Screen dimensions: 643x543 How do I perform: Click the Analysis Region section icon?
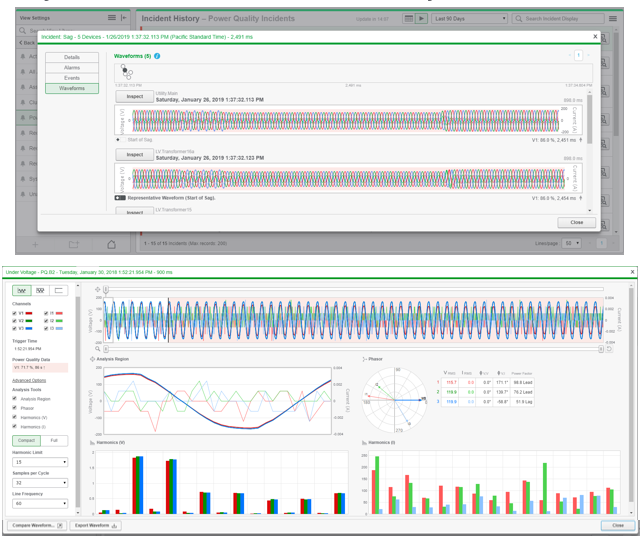pos(92,359)
